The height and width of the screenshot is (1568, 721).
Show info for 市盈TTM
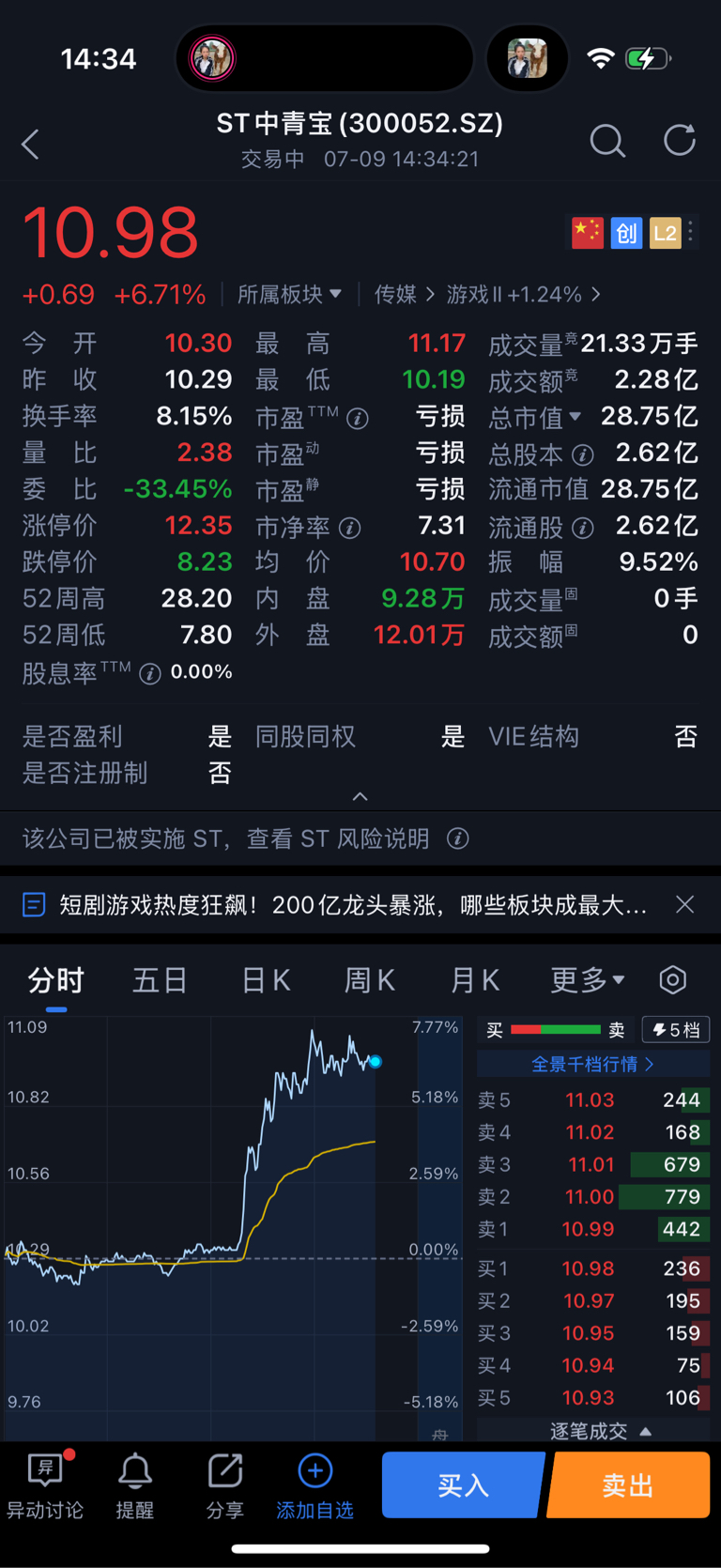pyautogui.click(x=358, y=418)
